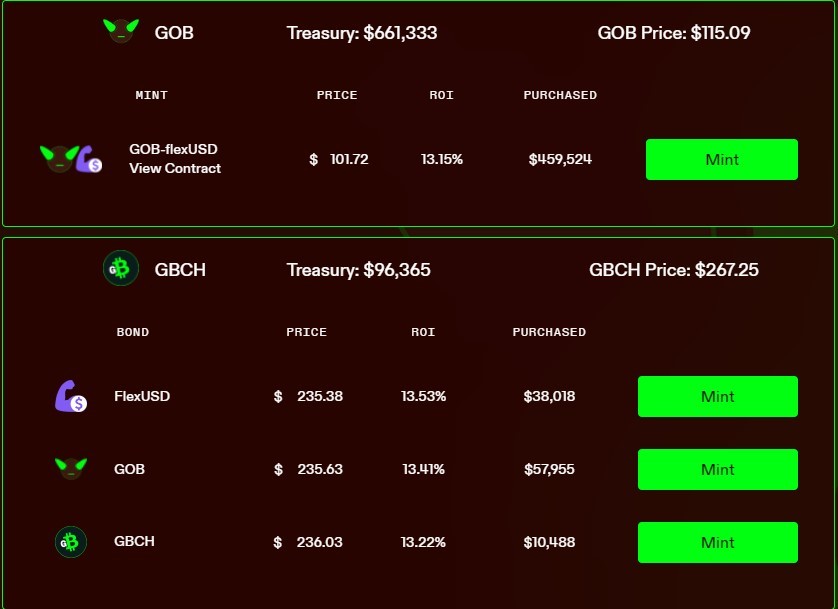
Task: Mint the GBCH bond
Action: pos(718,543)
